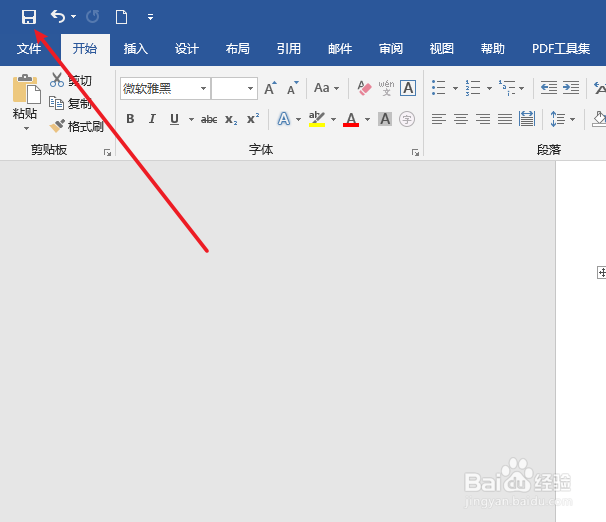Click the increase font size icon

click(x=271, y=88)
